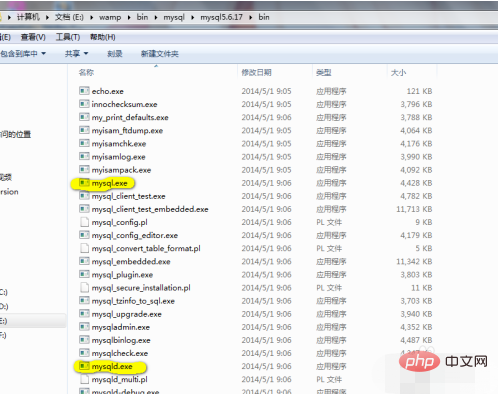Click the mysql_config_editor.exe file icon
The image size is (498, 394).
(x=84, y=235)
